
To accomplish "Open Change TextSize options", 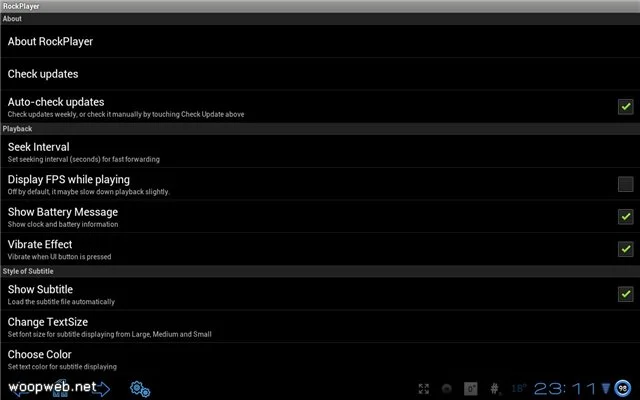I will pyautogui.click(x=320, y=327).
